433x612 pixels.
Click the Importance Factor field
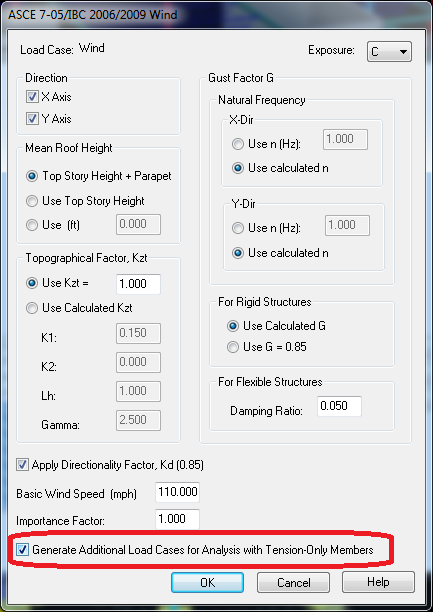click(177, 519)
